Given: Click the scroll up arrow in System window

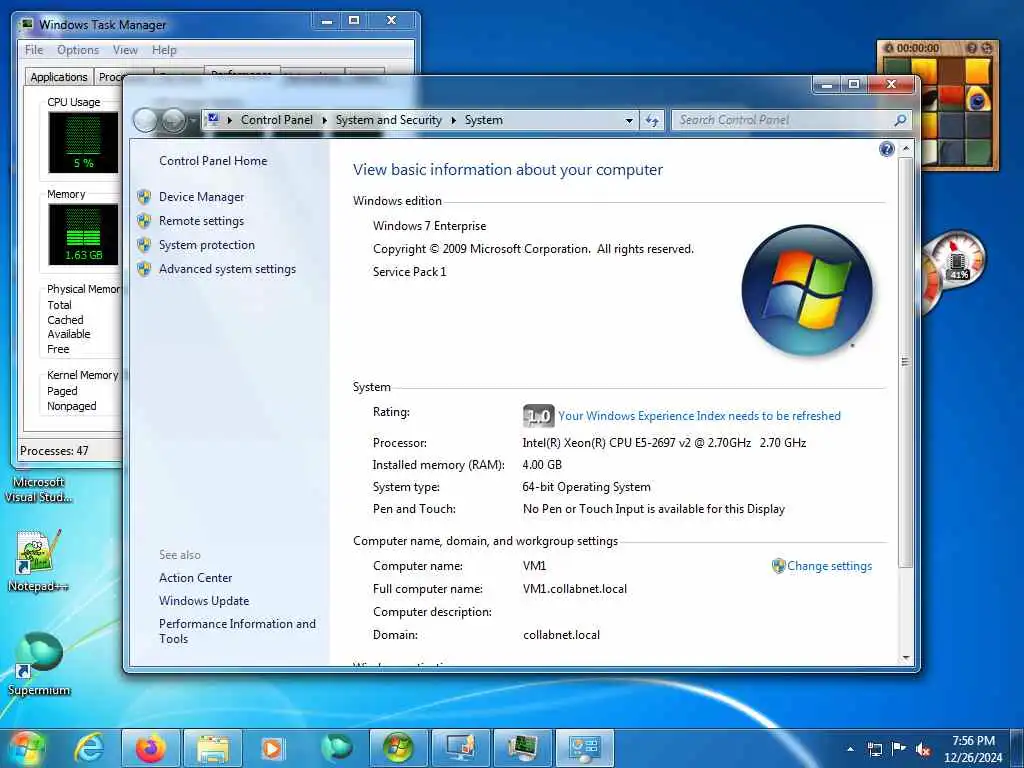Looking at the screenshot, I should click(x=905, y=150).
